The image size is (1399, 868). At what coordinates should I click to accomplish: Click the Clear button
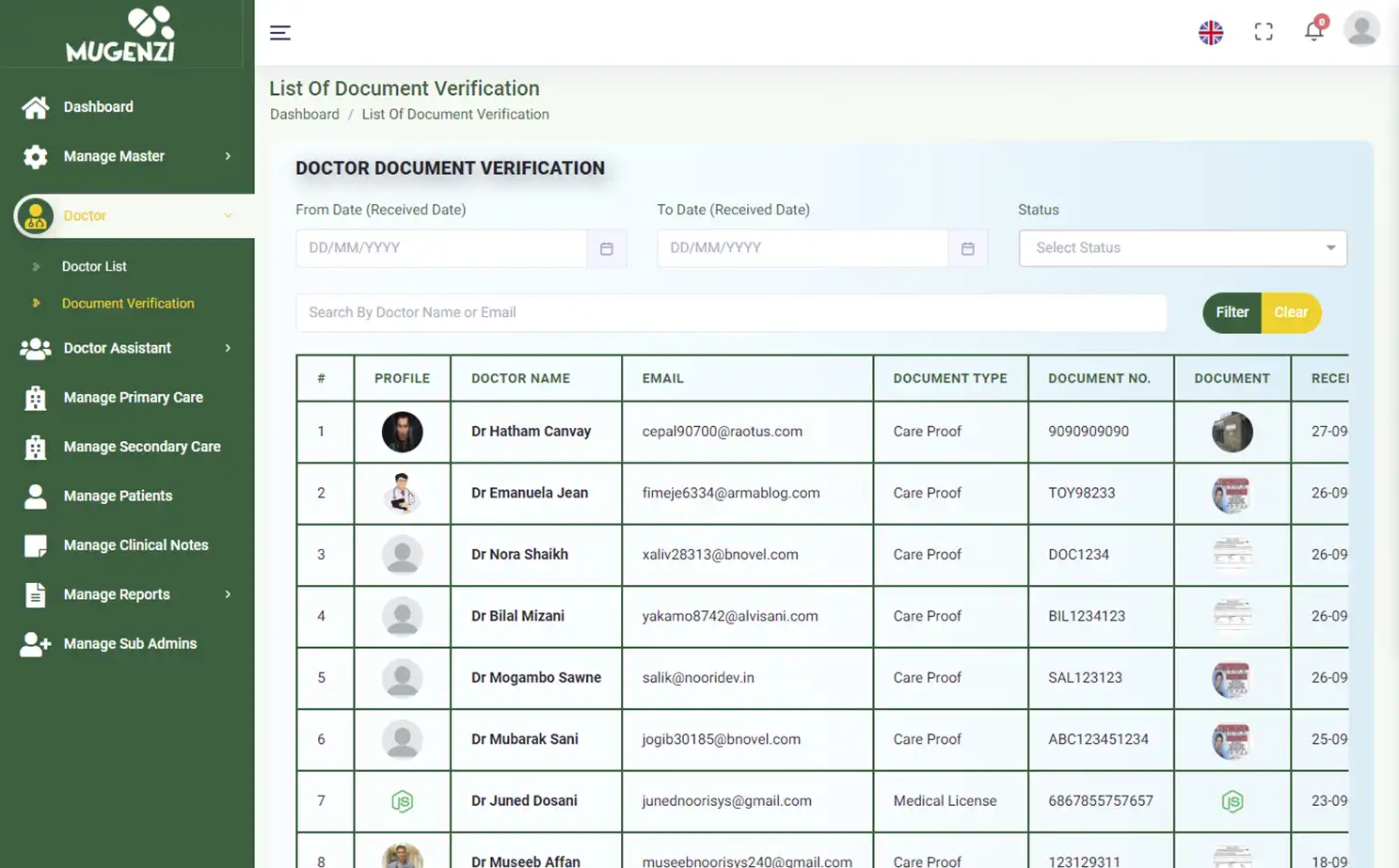click(x=1290, y=312)
